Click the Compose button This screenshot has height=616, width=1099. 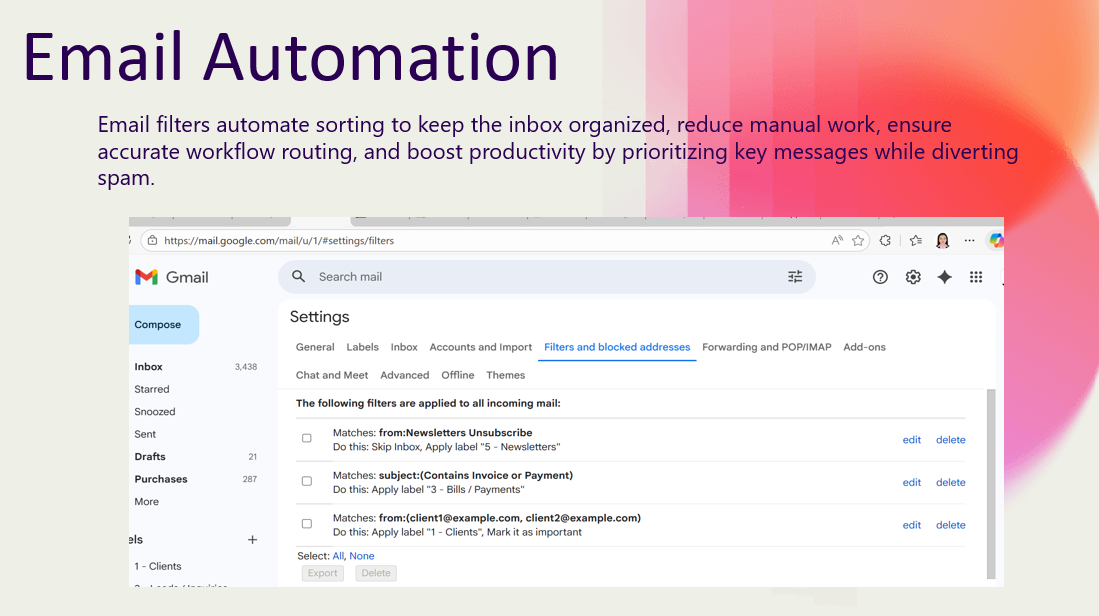pyautogui.click(x=164, y=324)
